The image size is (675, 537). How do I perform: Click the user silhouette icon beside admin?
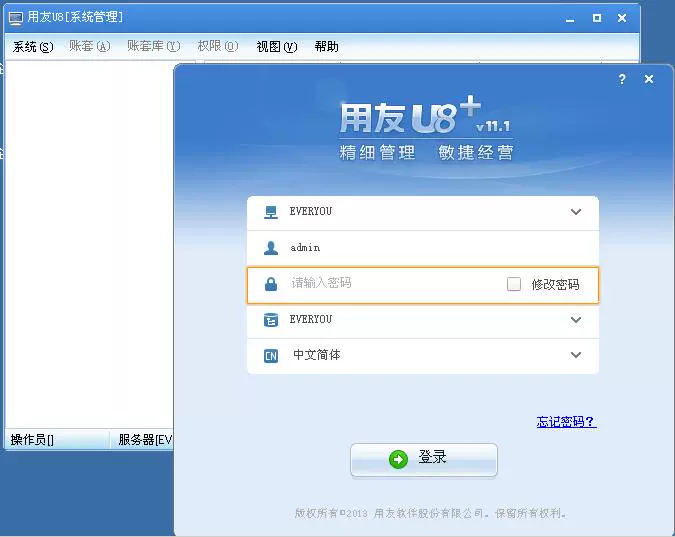pos(271,248)
